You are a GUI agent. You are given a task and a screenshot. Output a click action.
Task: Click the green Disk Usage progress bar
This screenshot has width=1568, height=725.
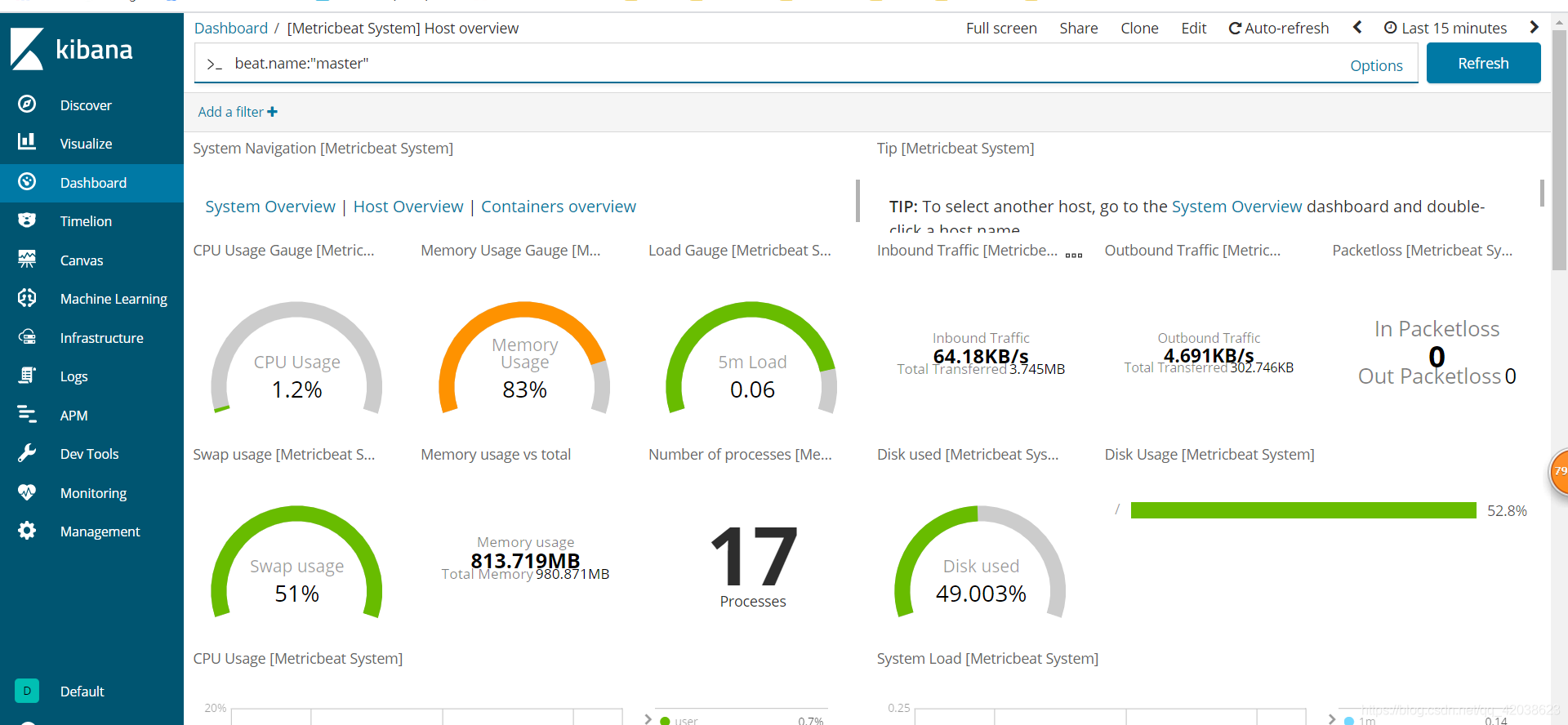point(1303,510)
